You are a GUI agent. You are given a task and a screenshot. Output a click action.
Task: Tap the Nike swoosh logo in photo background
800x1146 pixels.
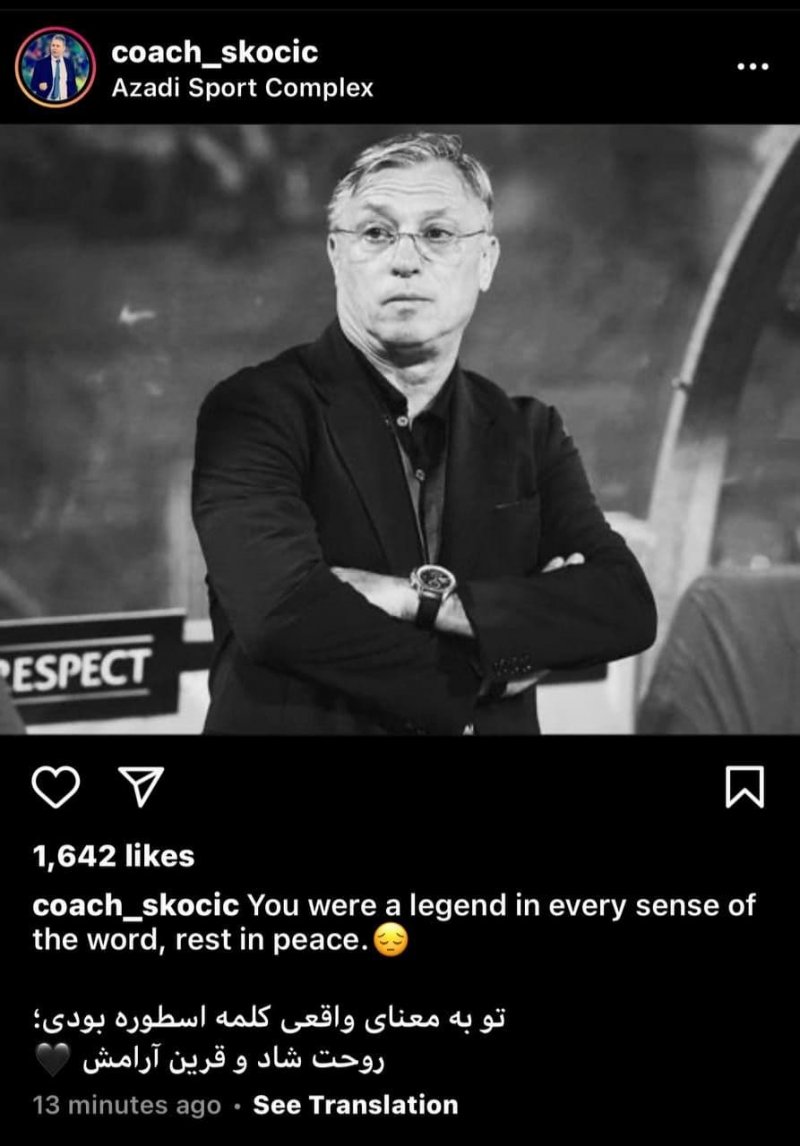(137, 315)
